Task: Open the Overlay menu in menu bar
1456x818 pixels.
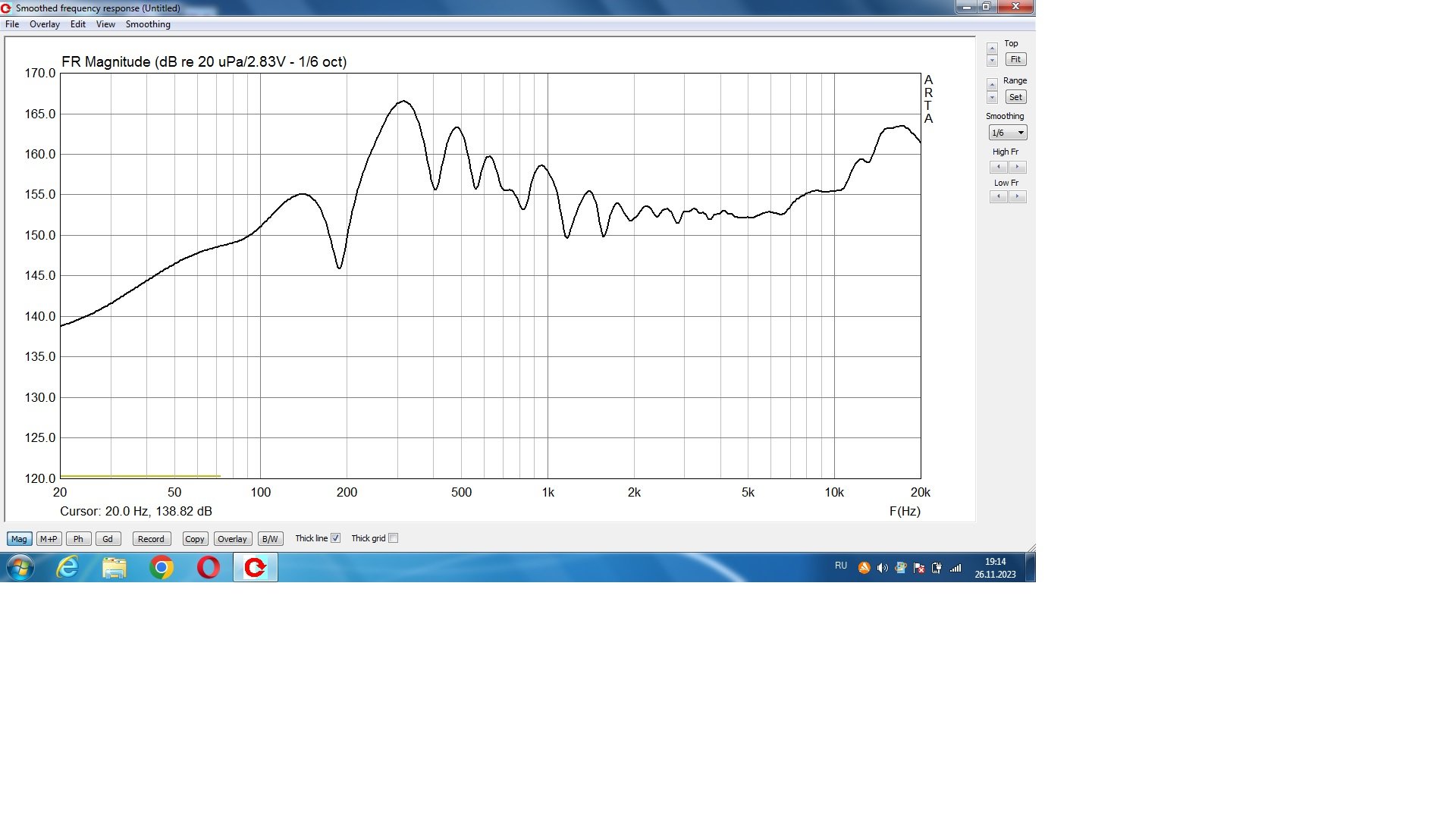Action: coord(45,24)
